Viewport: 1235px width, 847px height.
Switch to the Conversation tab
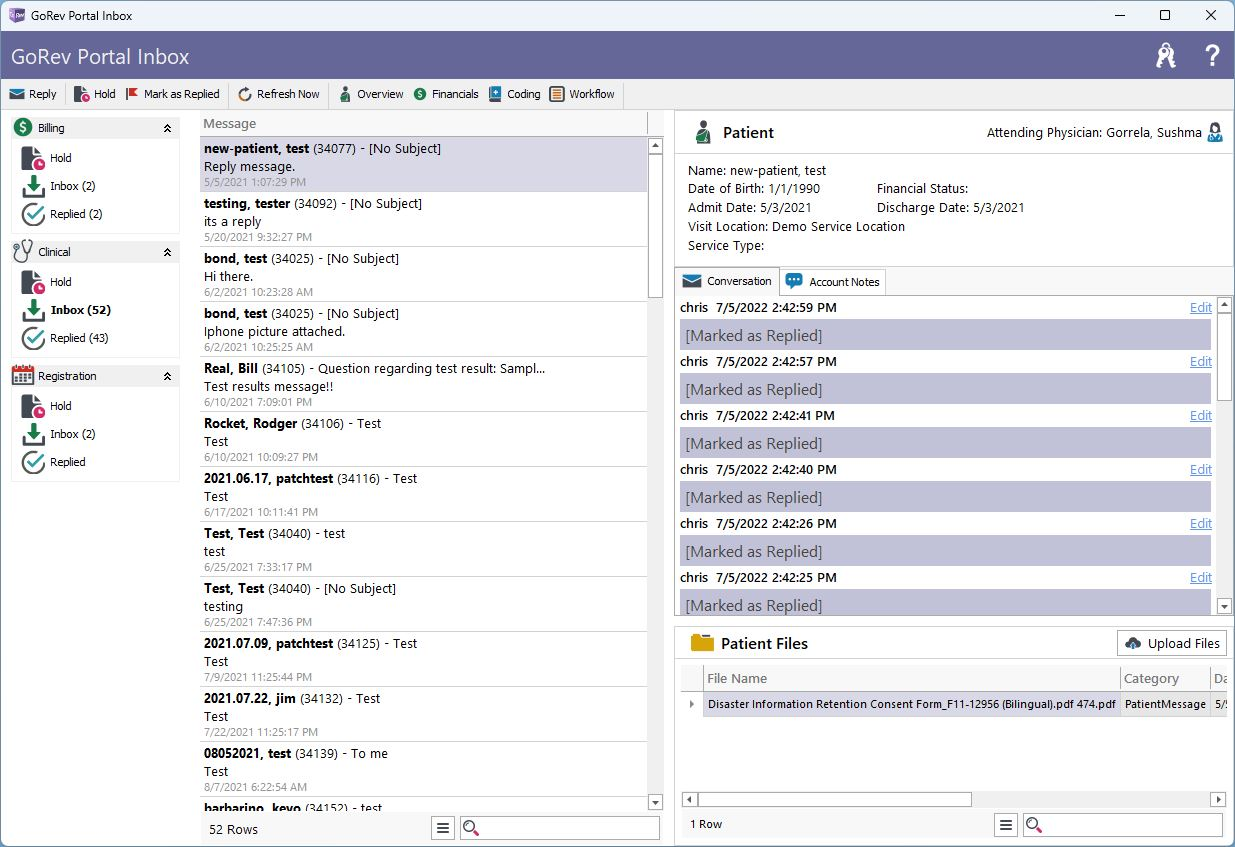[728, 281]
